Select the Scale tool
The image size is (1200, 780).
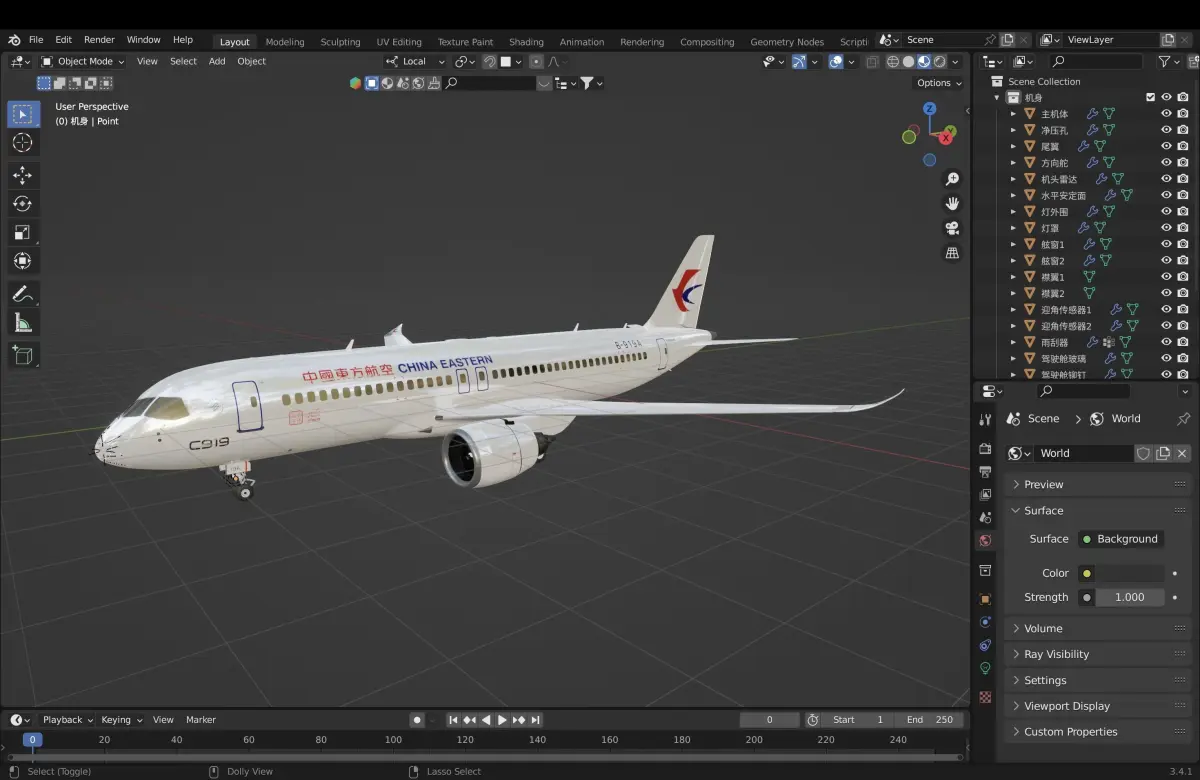pos(23,233)
